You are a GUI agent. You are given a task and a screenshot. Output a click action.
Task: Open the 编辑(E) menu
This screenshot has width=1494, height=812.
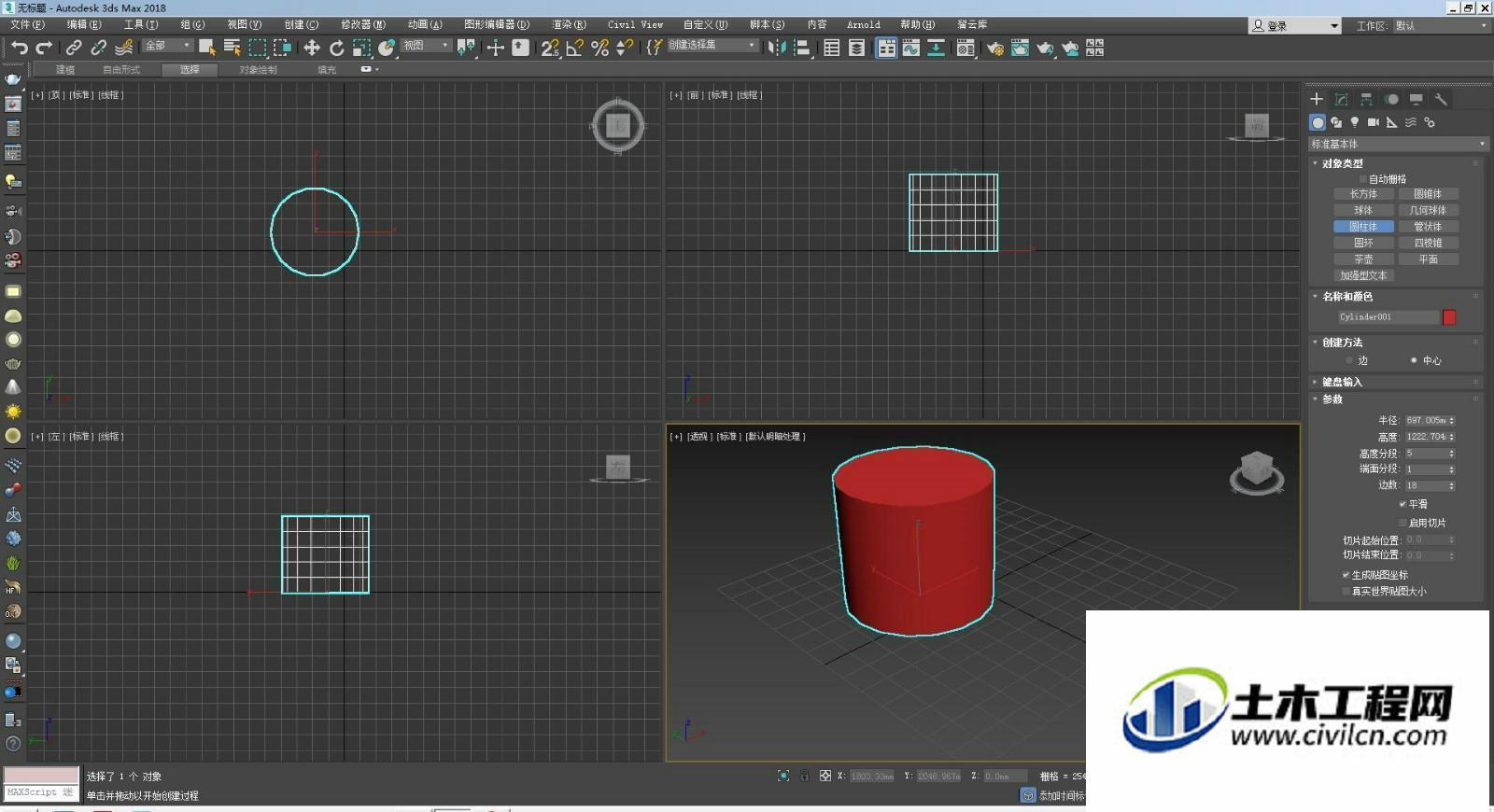pos(84,24)
